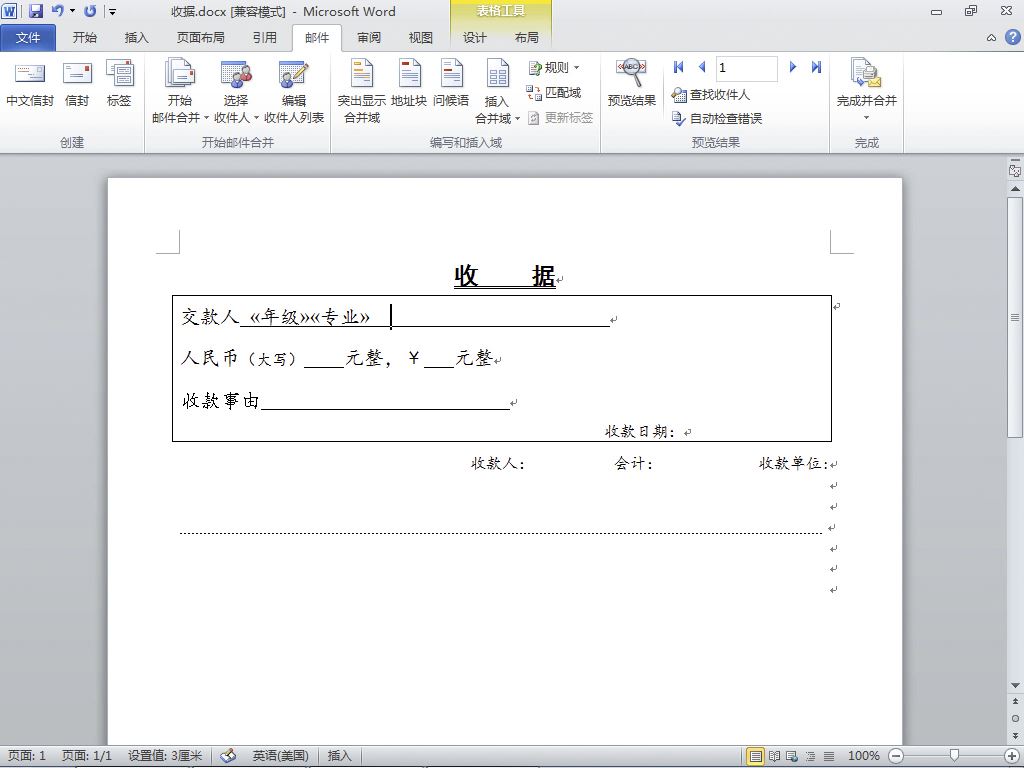
Task: Open 完成并合并 dropdown
Action: click(867, 91)
